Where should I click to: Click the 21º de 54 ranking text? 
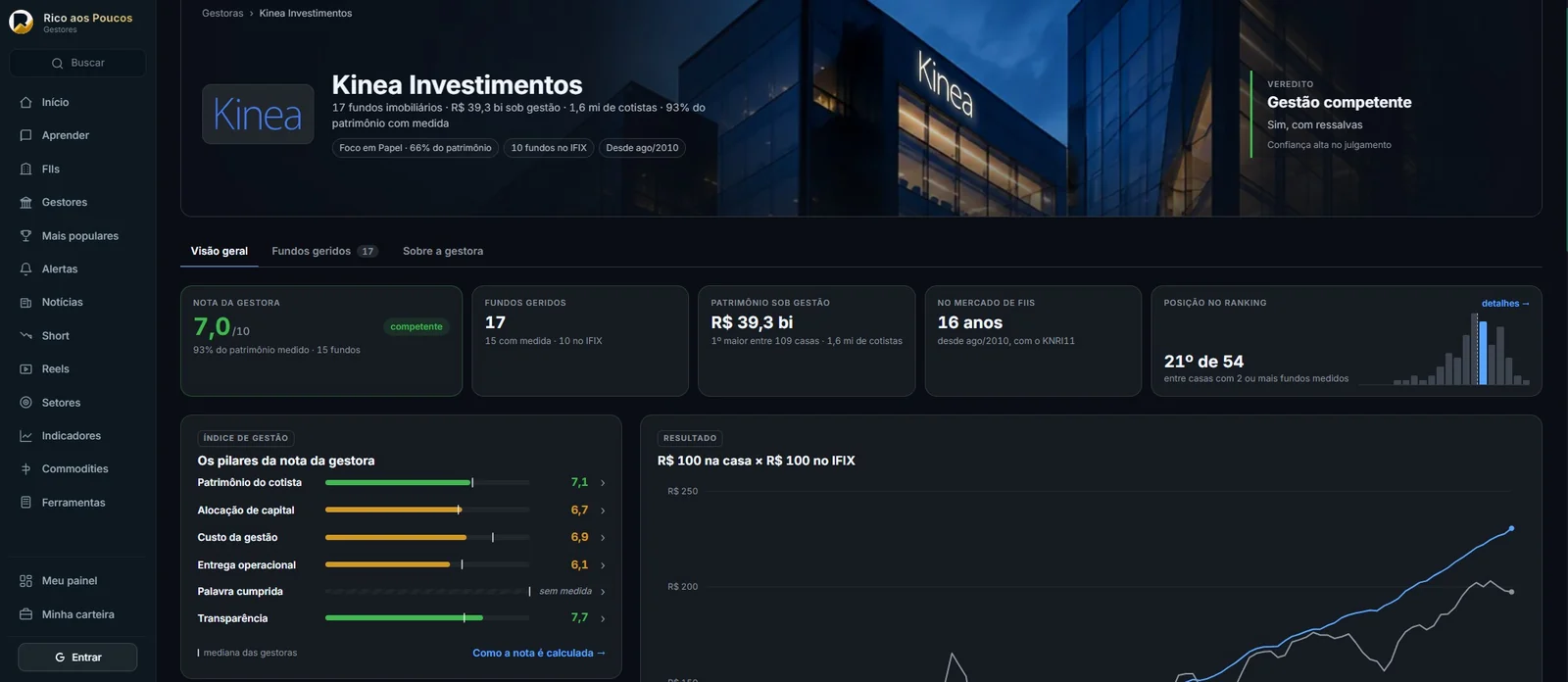pos(1203,362)
